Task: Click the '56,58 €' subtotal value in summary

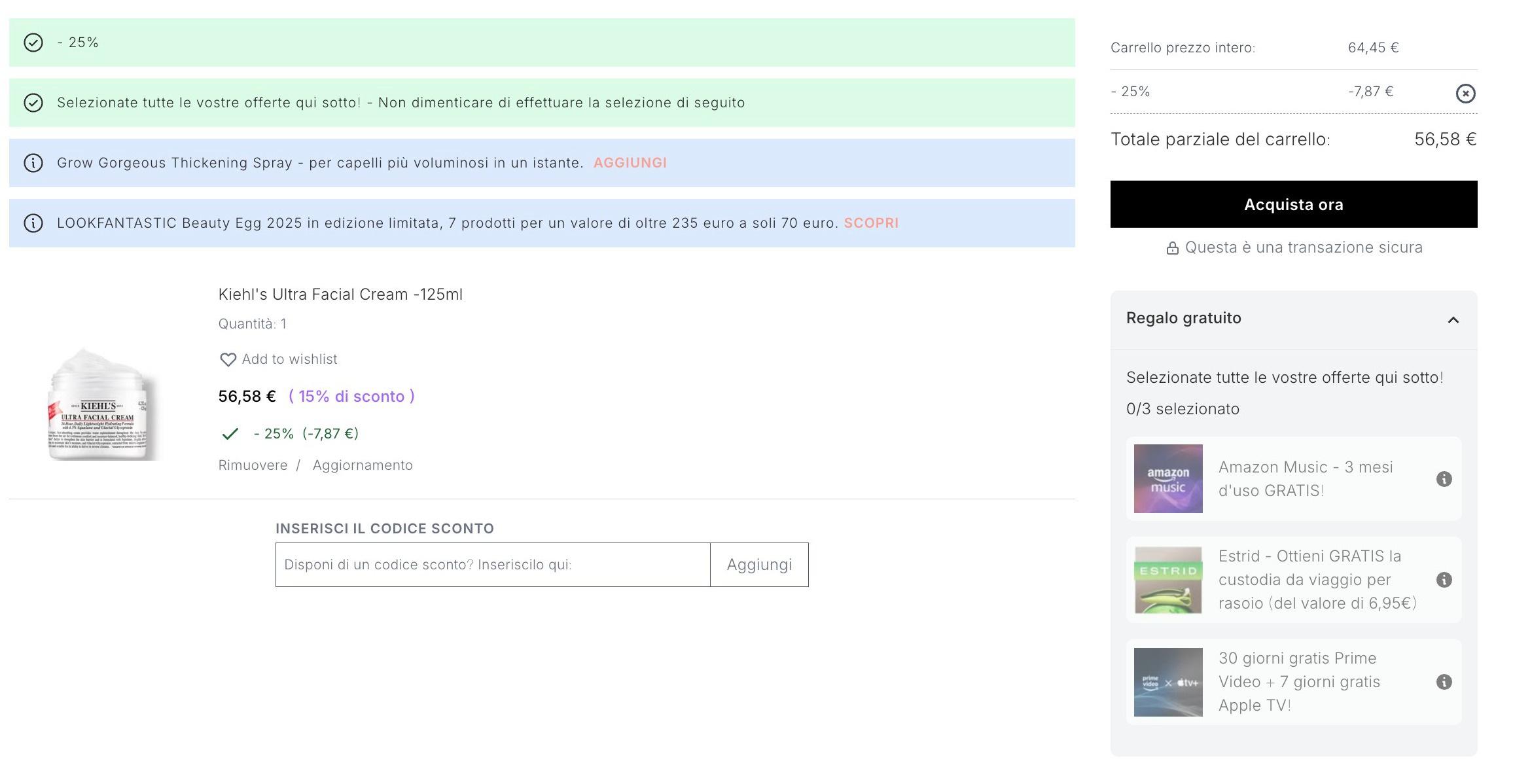Action: (x=1445, y=139)
